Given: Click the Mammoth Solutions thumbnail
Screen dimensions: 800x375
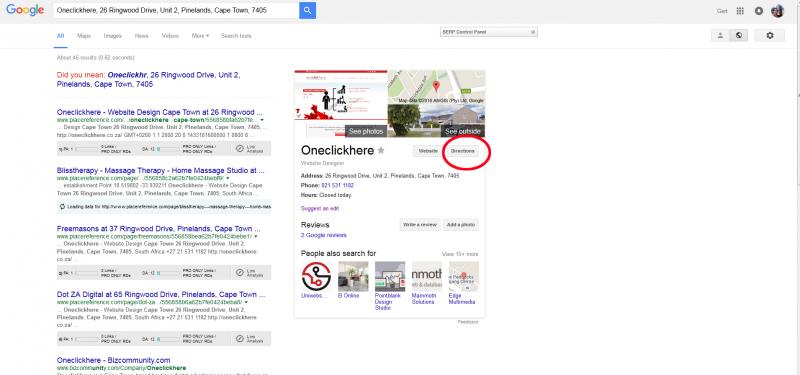Looking at the screenshot, I should pos(427,277).
